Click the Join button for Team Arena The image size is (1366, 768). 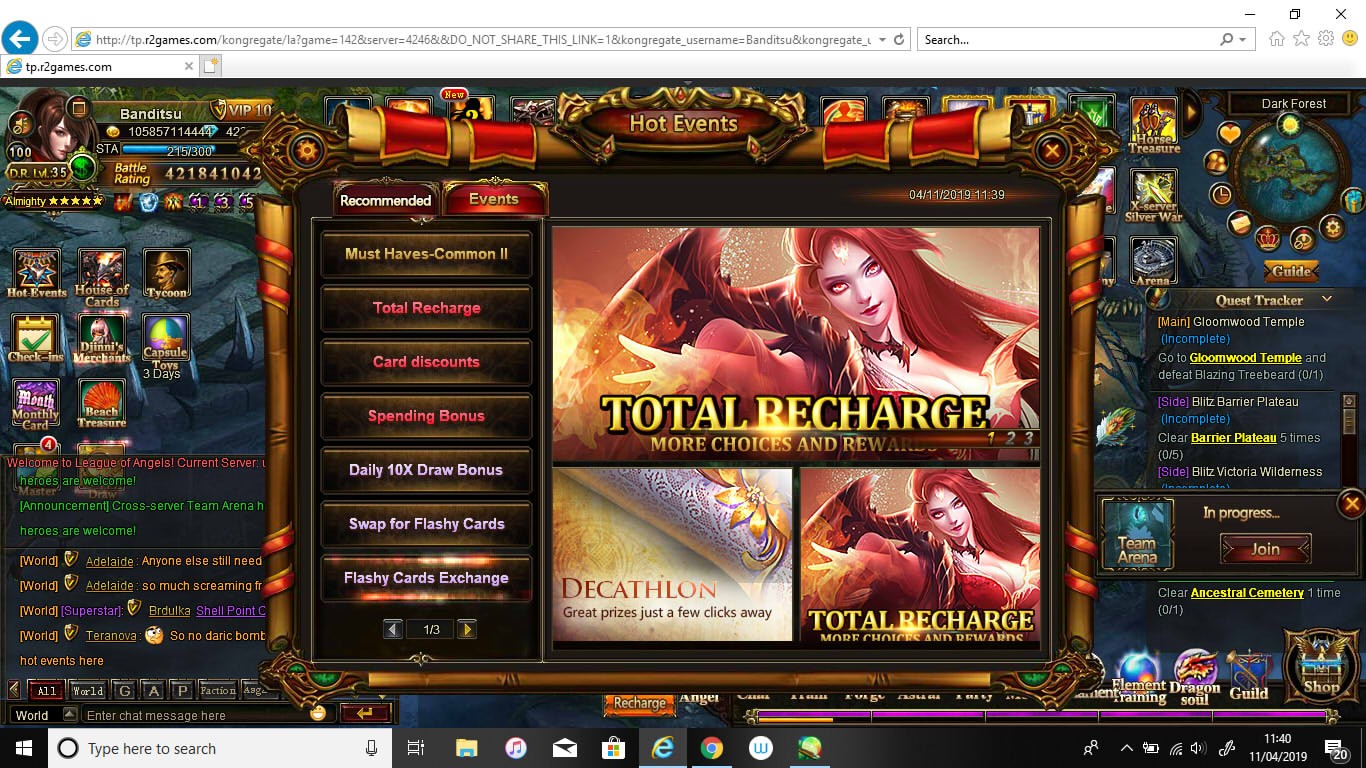click(x=1265, y=549)
